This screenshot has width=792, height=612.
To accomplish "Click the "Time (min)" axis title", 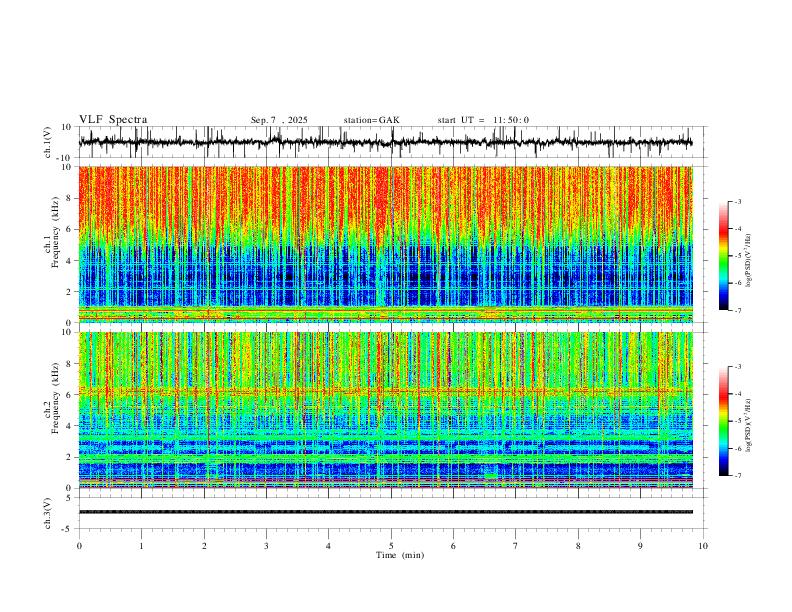I will [x=400, y=555].
